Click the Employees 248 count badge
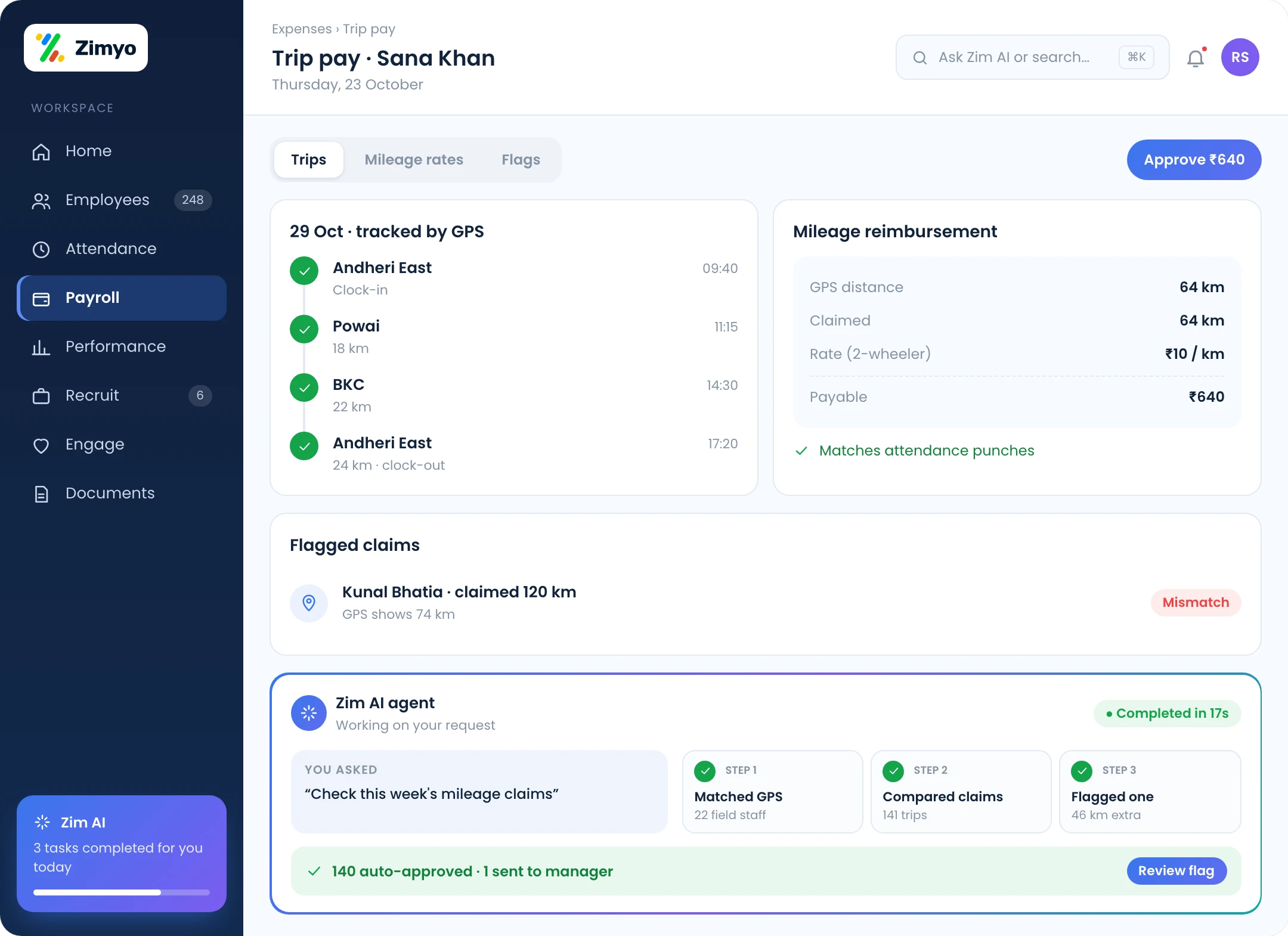Image resolution: width=1288 pixels, height=936 pixels. pyautogui.click(x=193, y=200)
